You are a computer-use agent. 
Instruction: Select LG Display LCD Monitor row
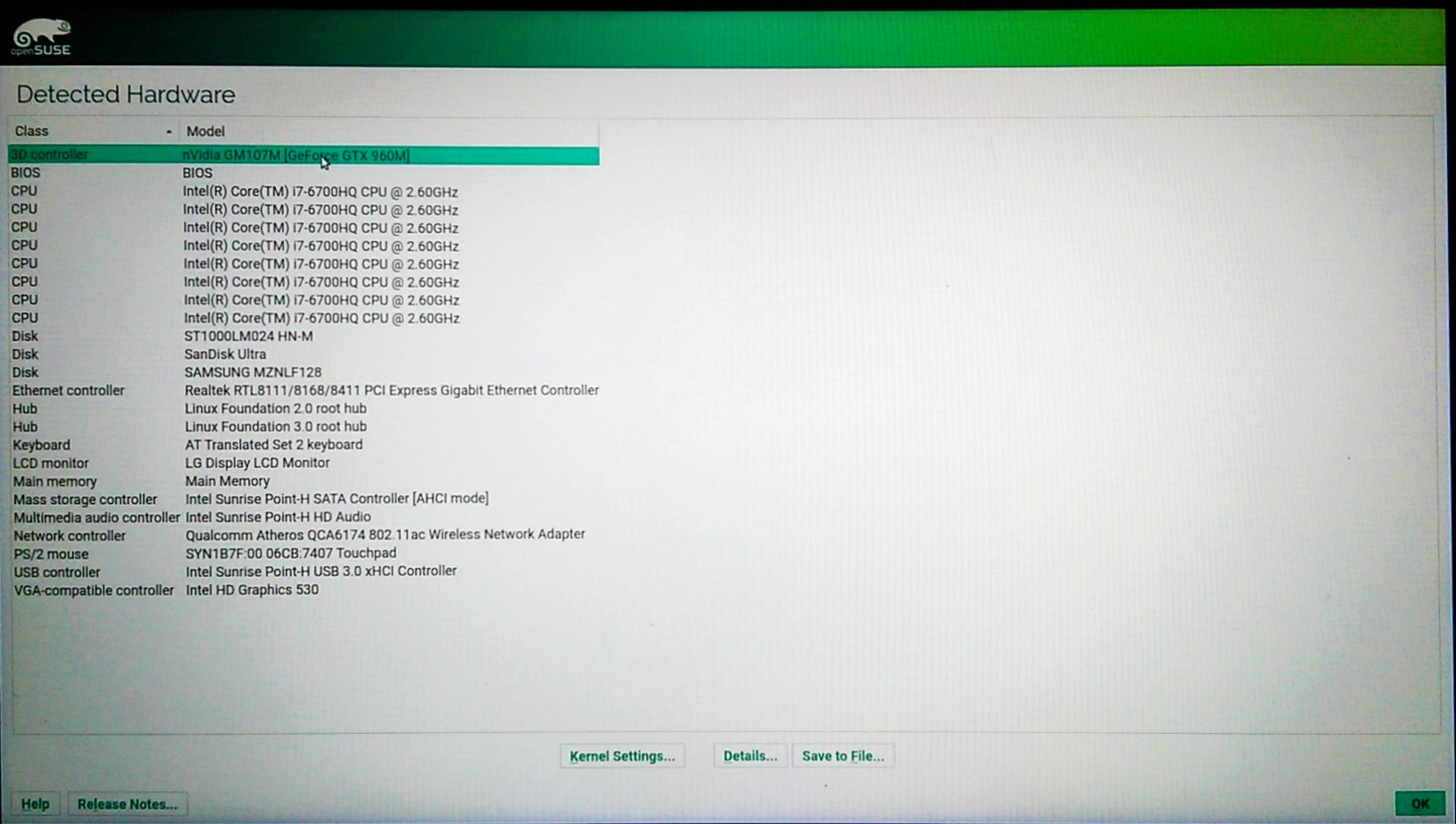click(304, 462)
